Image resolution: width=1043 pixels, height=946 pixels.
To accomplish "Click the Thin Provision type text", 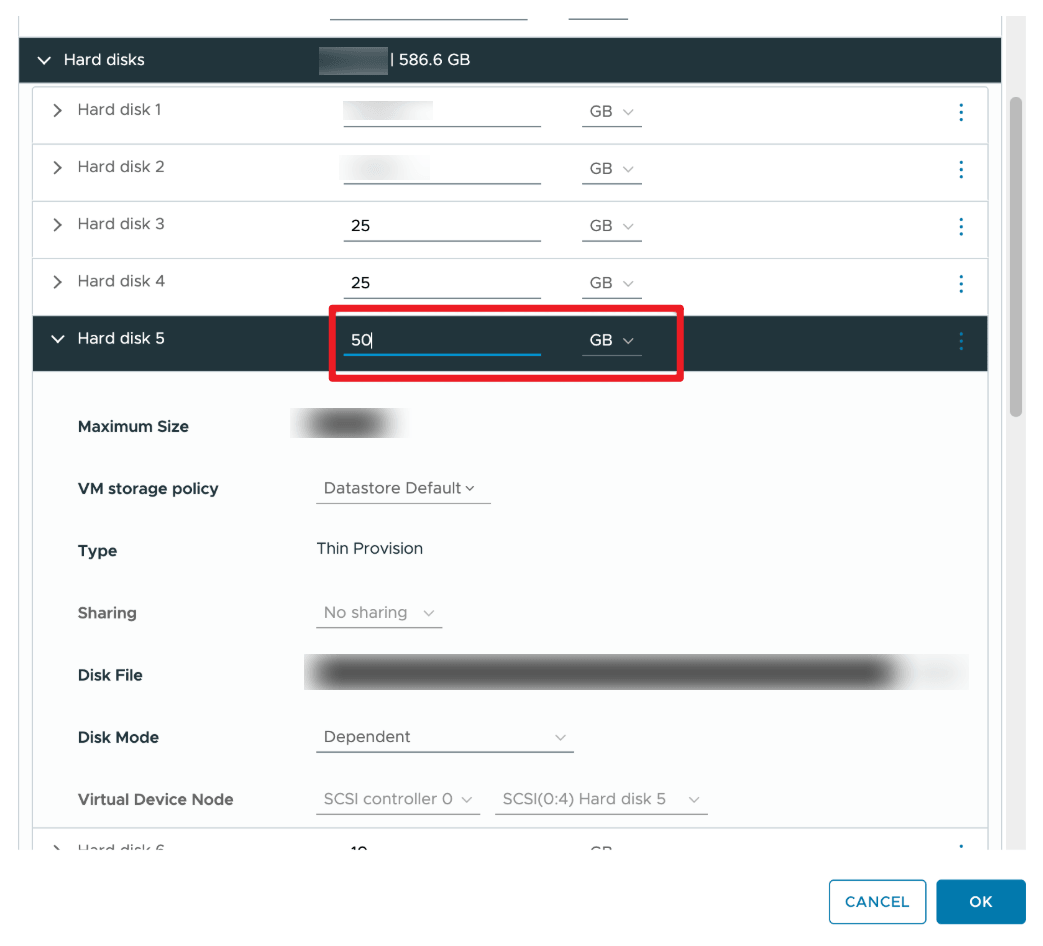I will (370, 548).
